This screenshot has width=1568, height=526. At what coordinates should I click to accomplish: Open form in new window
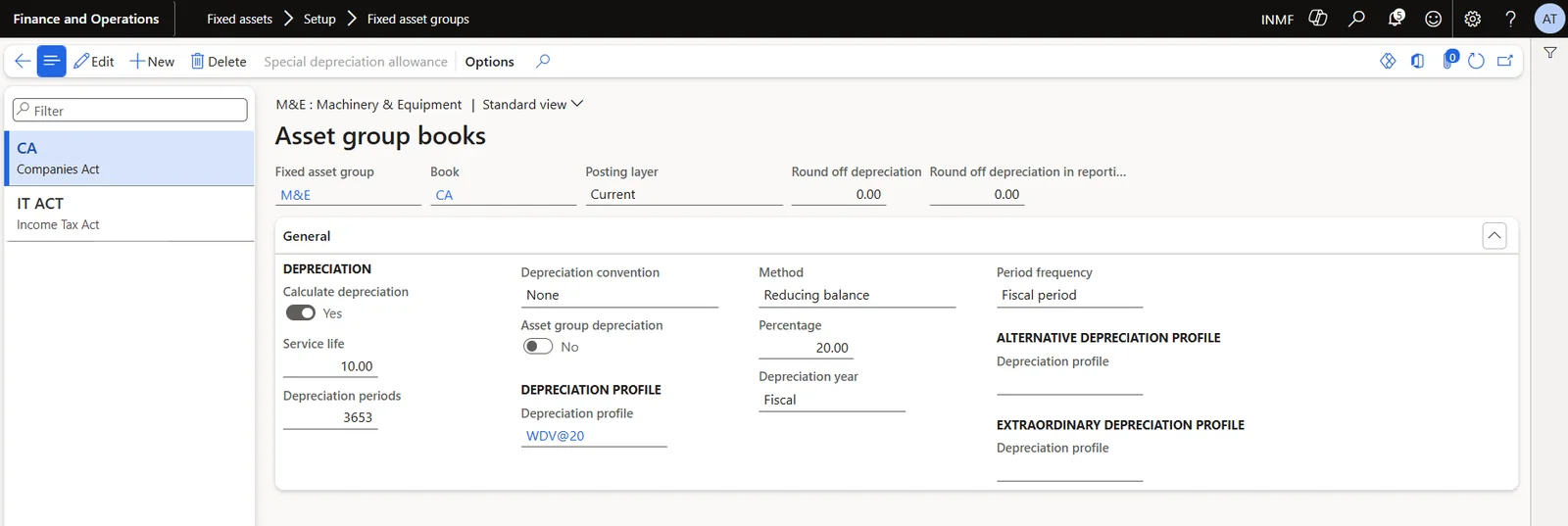(1505, 61)
